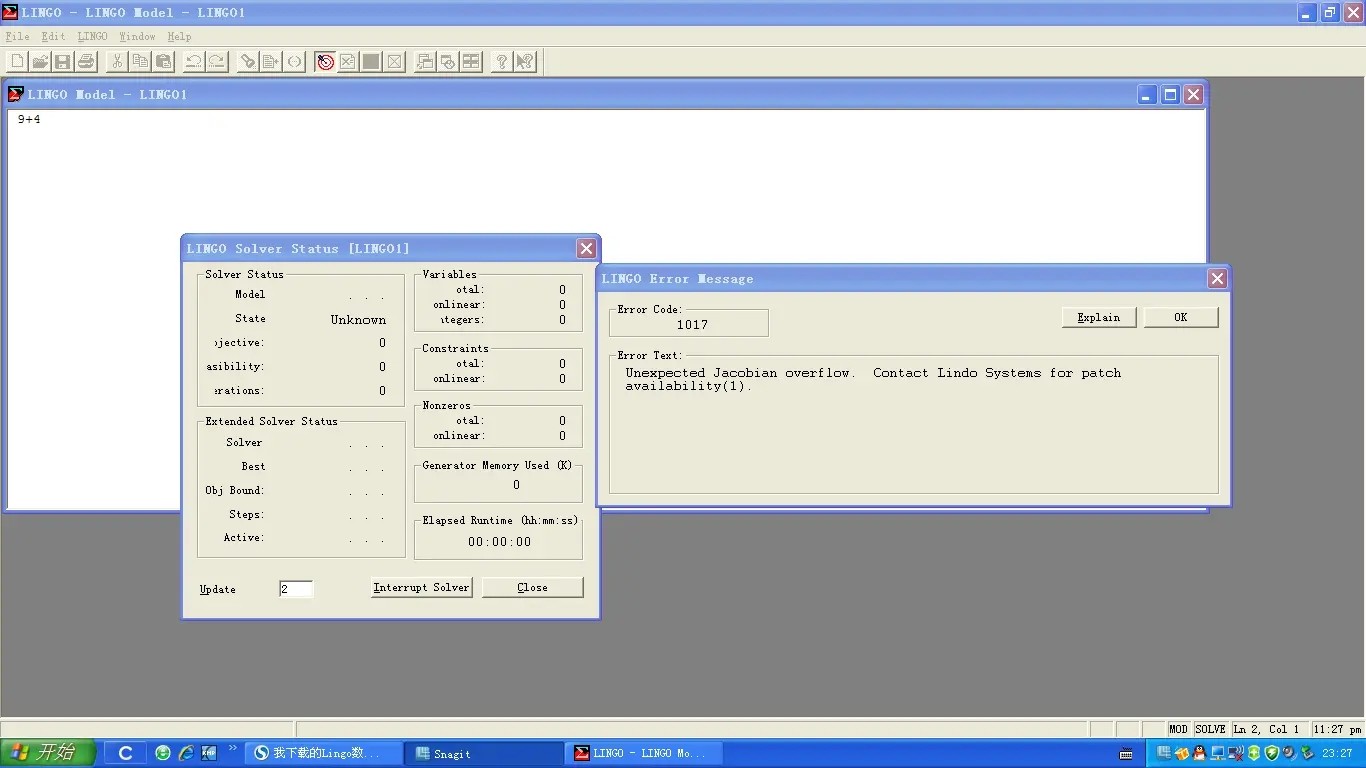1366x768 pixels.
Task: Click the MOD indicator in status bar
Action: (x=1178, y=729)
